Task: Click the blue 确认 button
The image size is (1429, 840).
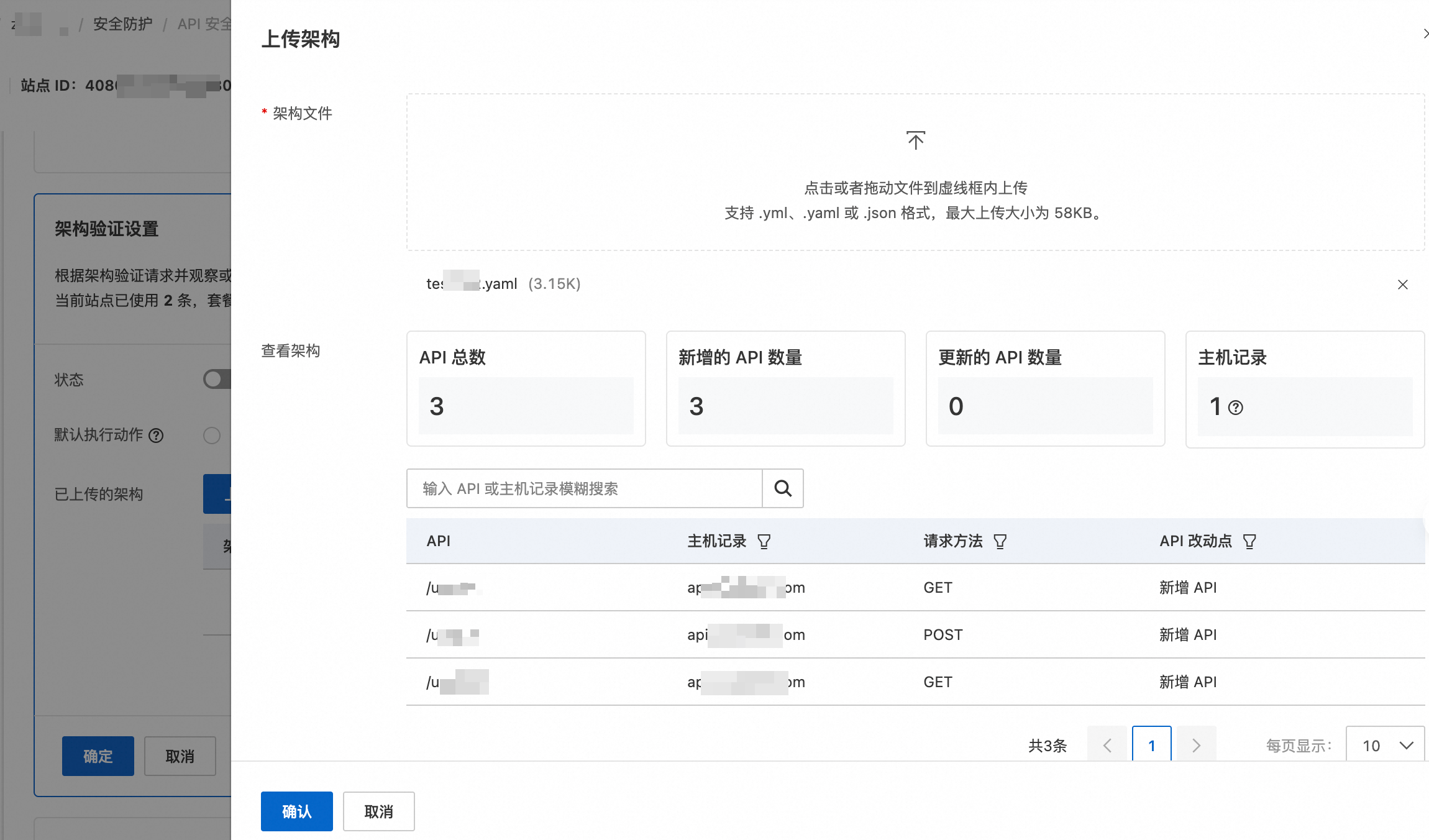Action: click(x=296, y=811)
